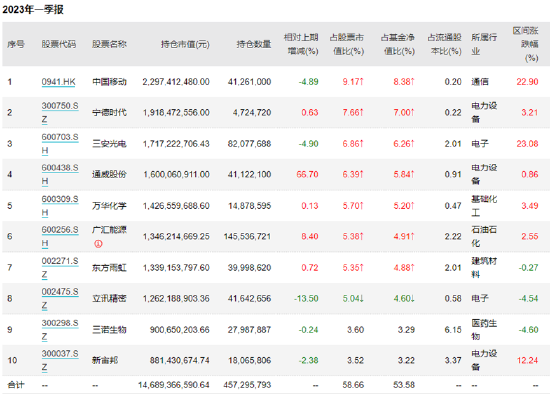Open the 002271.SZ stock code link
The image size is (550, 394).
[x=60, y=267]
